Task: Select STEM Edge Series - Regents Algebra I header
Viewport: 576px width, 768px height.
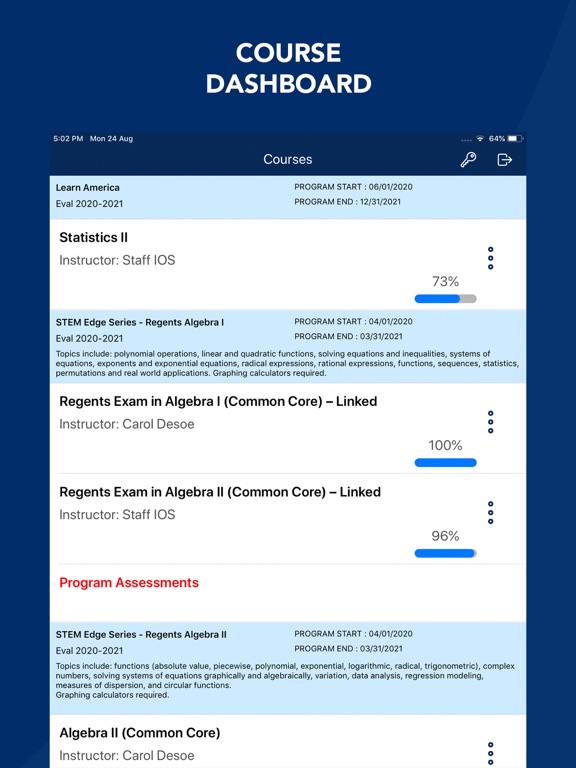Action: (288, 347)
